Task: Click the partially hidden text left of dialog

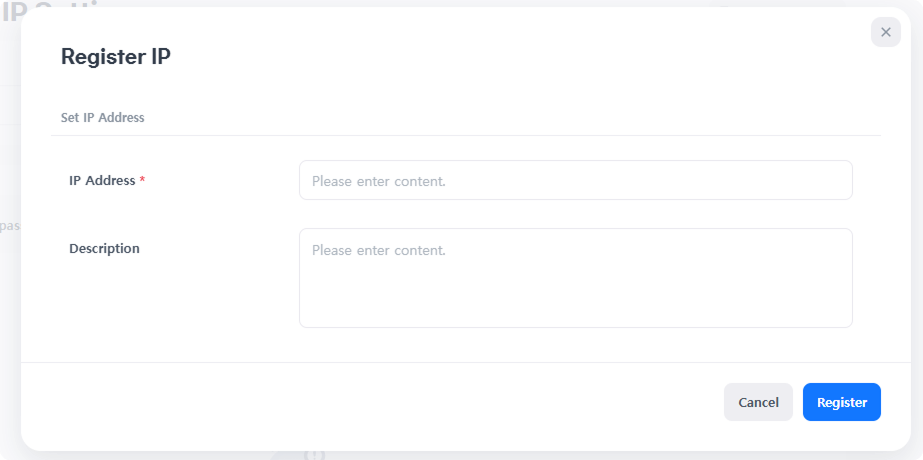Action: (9, 226)
